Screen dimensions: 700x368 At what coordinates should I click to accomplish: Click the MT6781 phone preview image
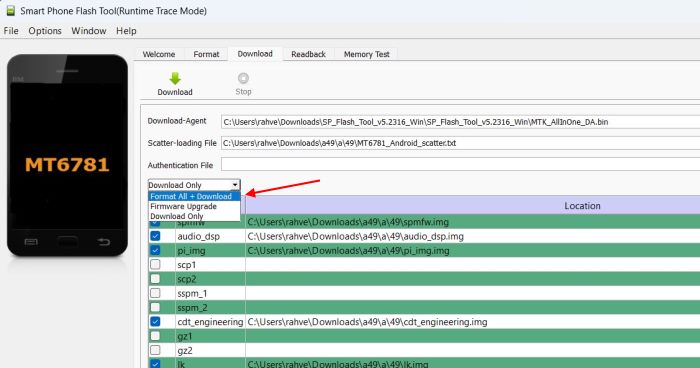[67, 155]
